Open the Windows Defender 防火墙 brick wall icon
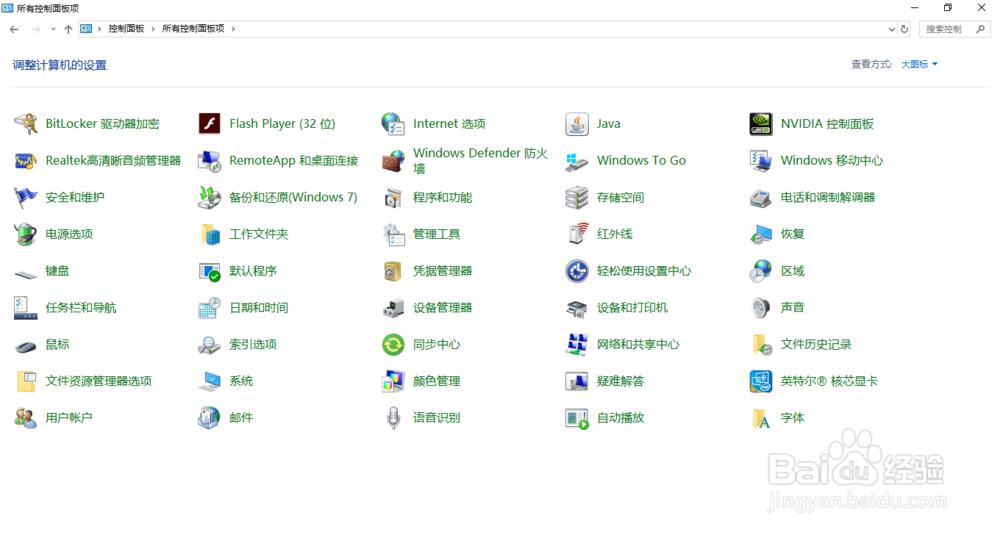This screenshot has height=535, width=1000. point(393,161)
